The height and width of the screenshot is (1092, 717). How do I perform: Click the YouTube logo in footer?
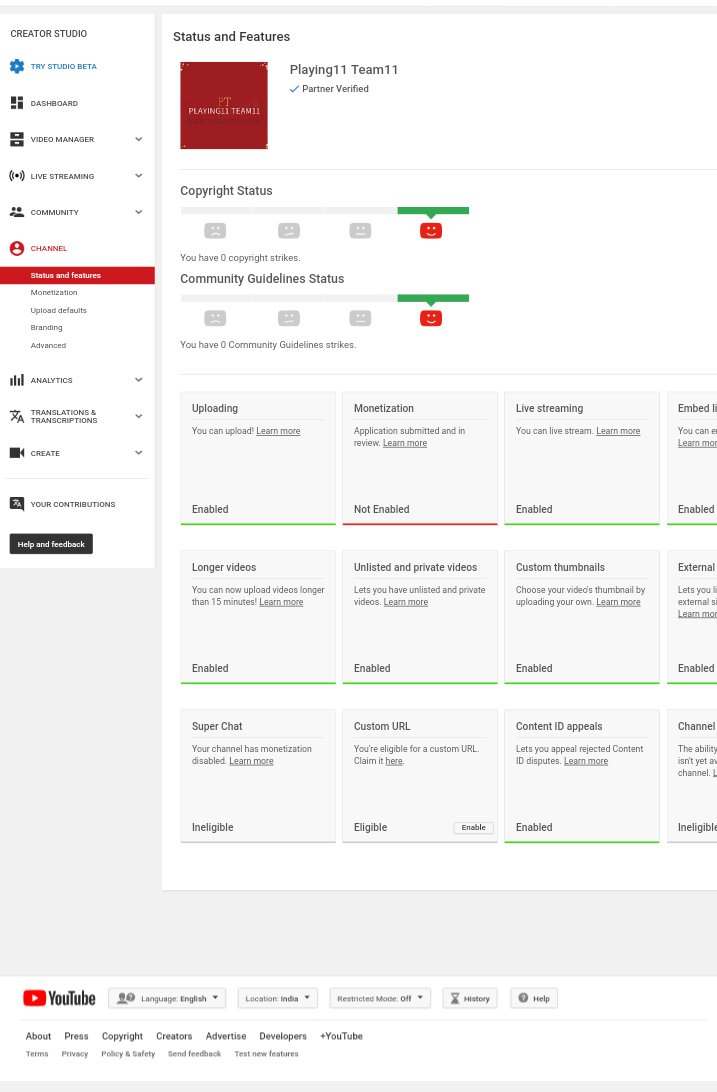(x=59, y=998)
